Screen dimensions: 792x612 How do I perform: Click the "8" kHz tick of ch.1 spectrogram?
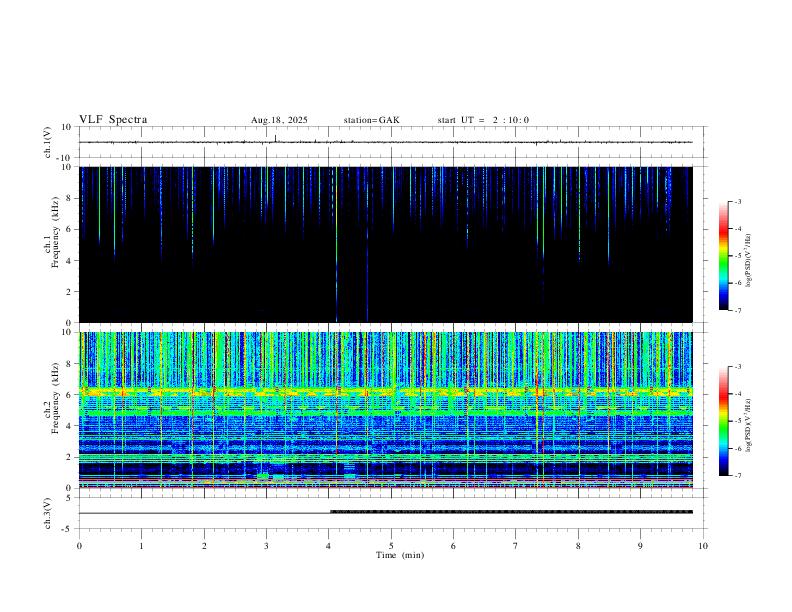[x=70, y=198]
